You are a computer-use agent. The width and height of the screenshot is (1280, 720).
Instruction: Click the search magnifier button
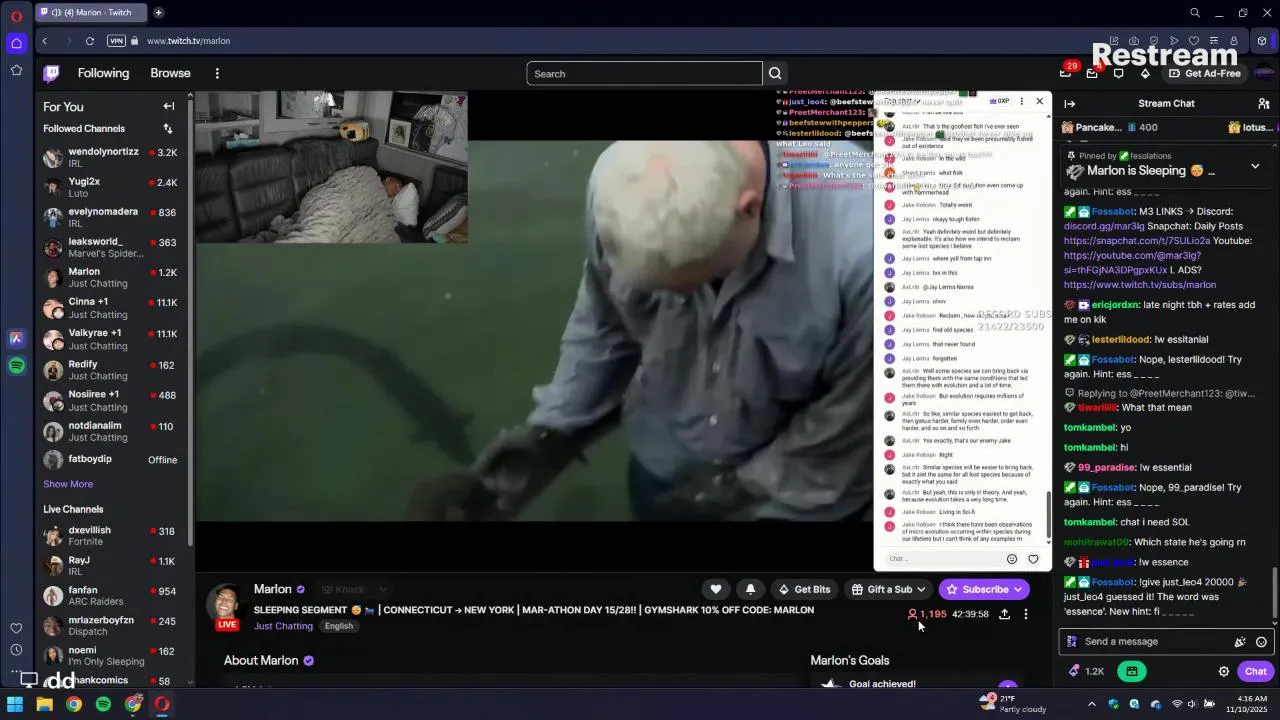coord(775,74)
